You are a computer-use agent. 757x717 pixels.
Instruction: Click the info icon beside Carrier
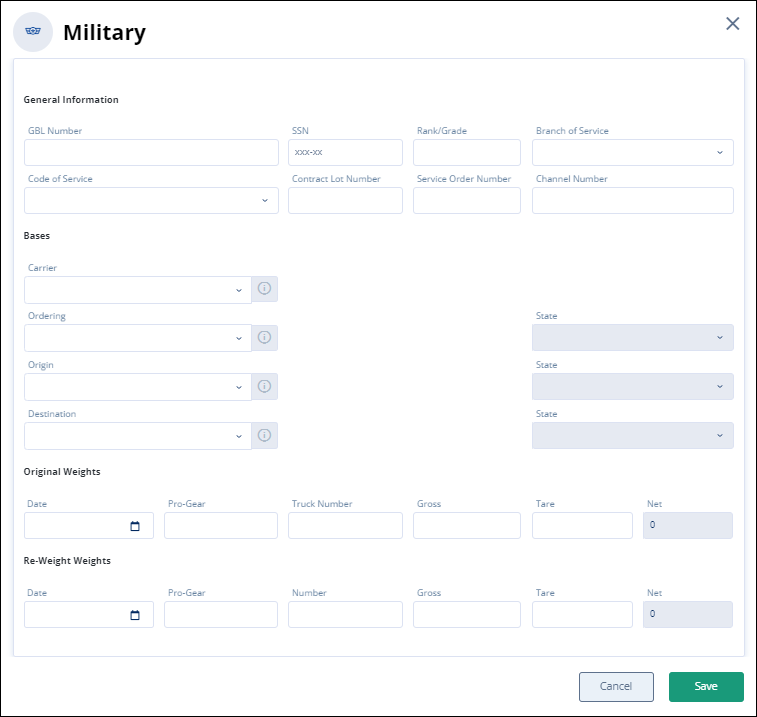point(264,289)
